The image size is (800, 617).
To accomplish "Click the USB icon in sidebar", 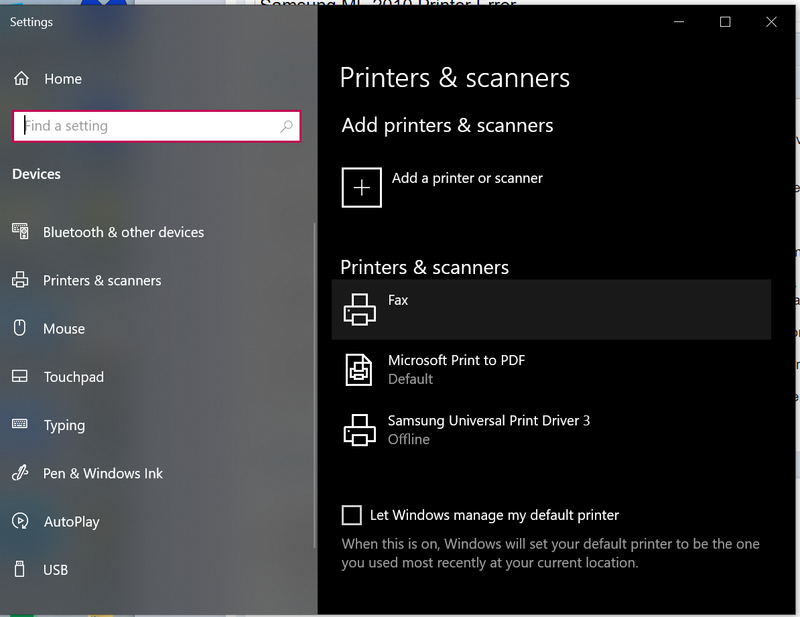I will (20, 569).
